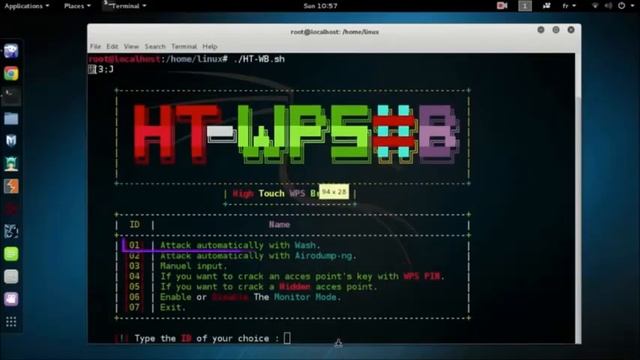The image size is (640, 360).
Task: Open the green notes icon in the dock
Action: tap(11, 254)
